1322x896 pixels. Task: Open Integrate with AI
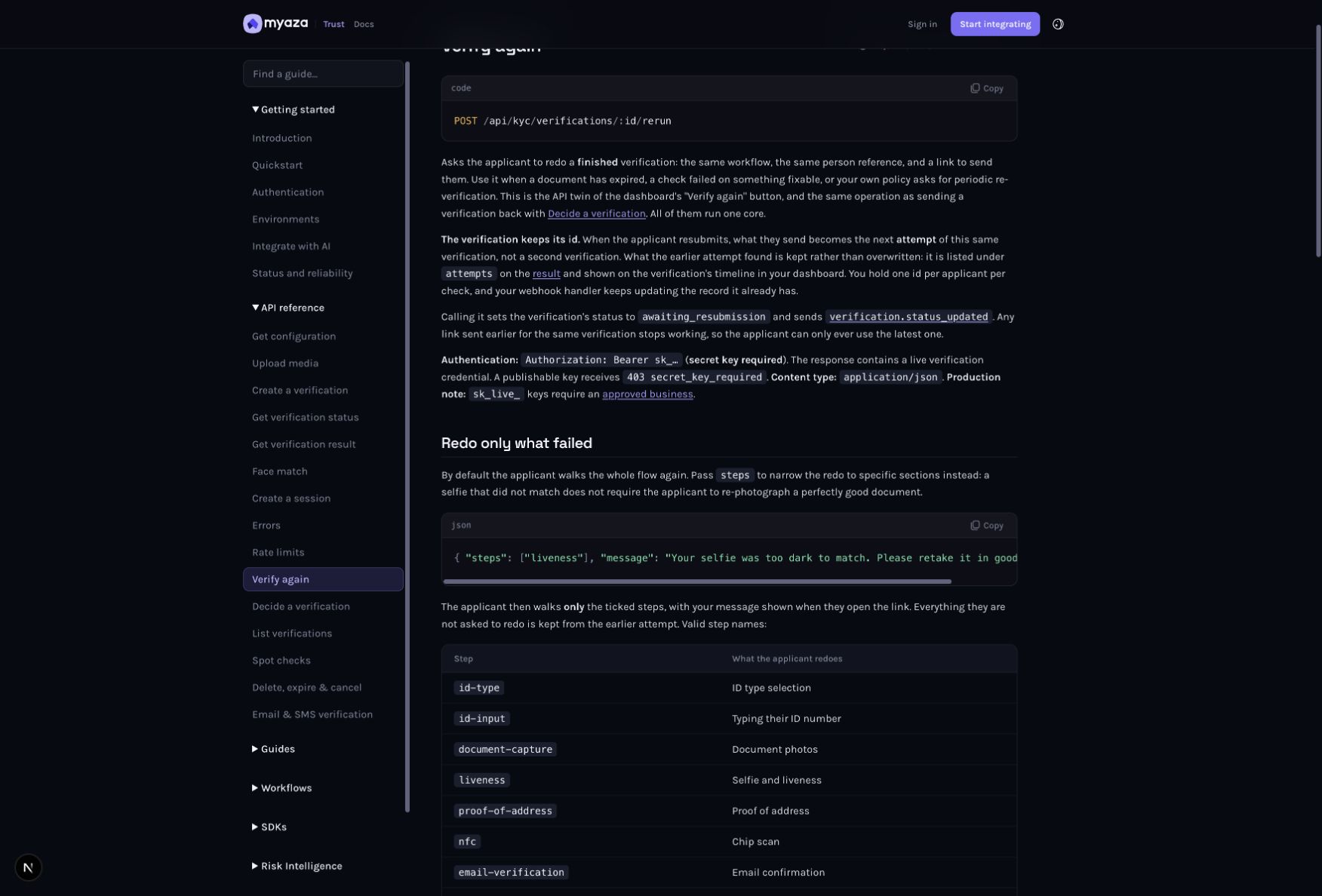coord(291,247)
